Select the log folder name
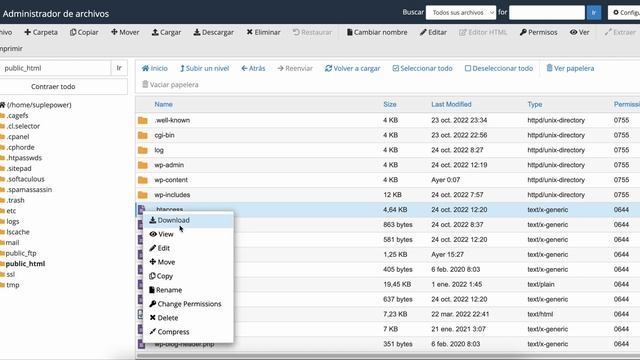 159,150
